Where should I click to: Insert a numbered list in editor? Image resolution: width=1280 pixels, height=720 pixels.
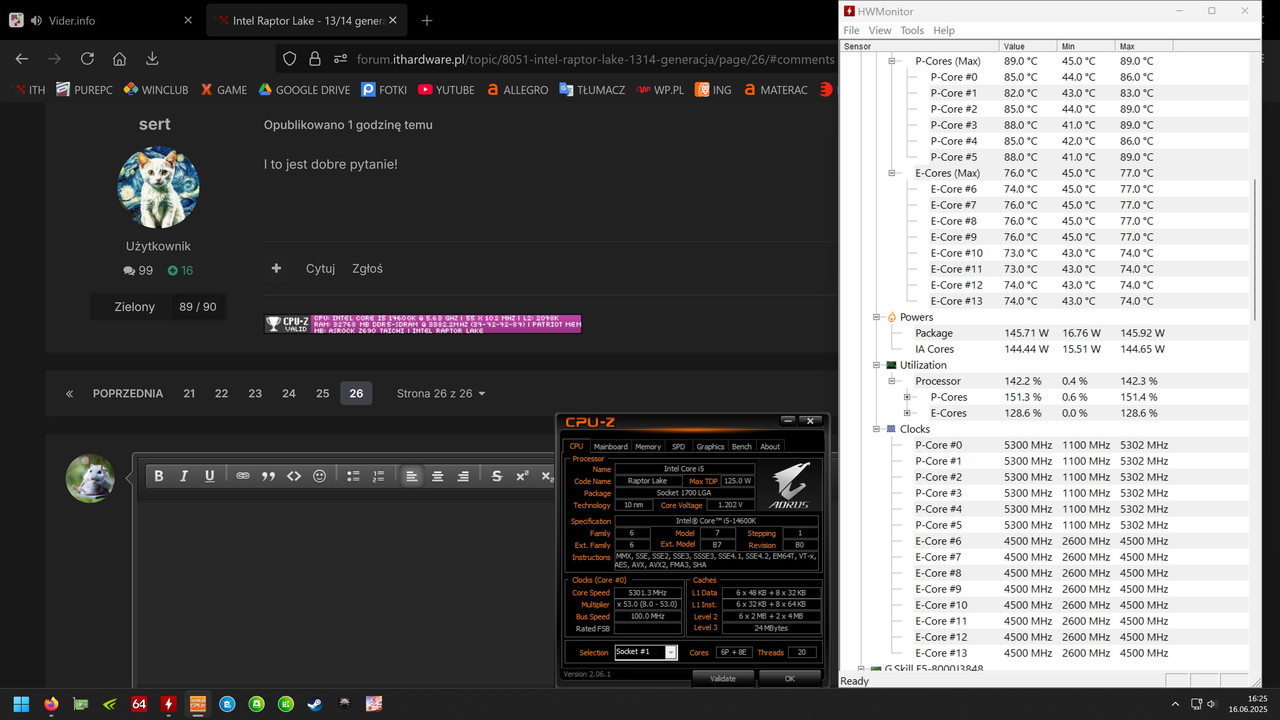(378, 476)
